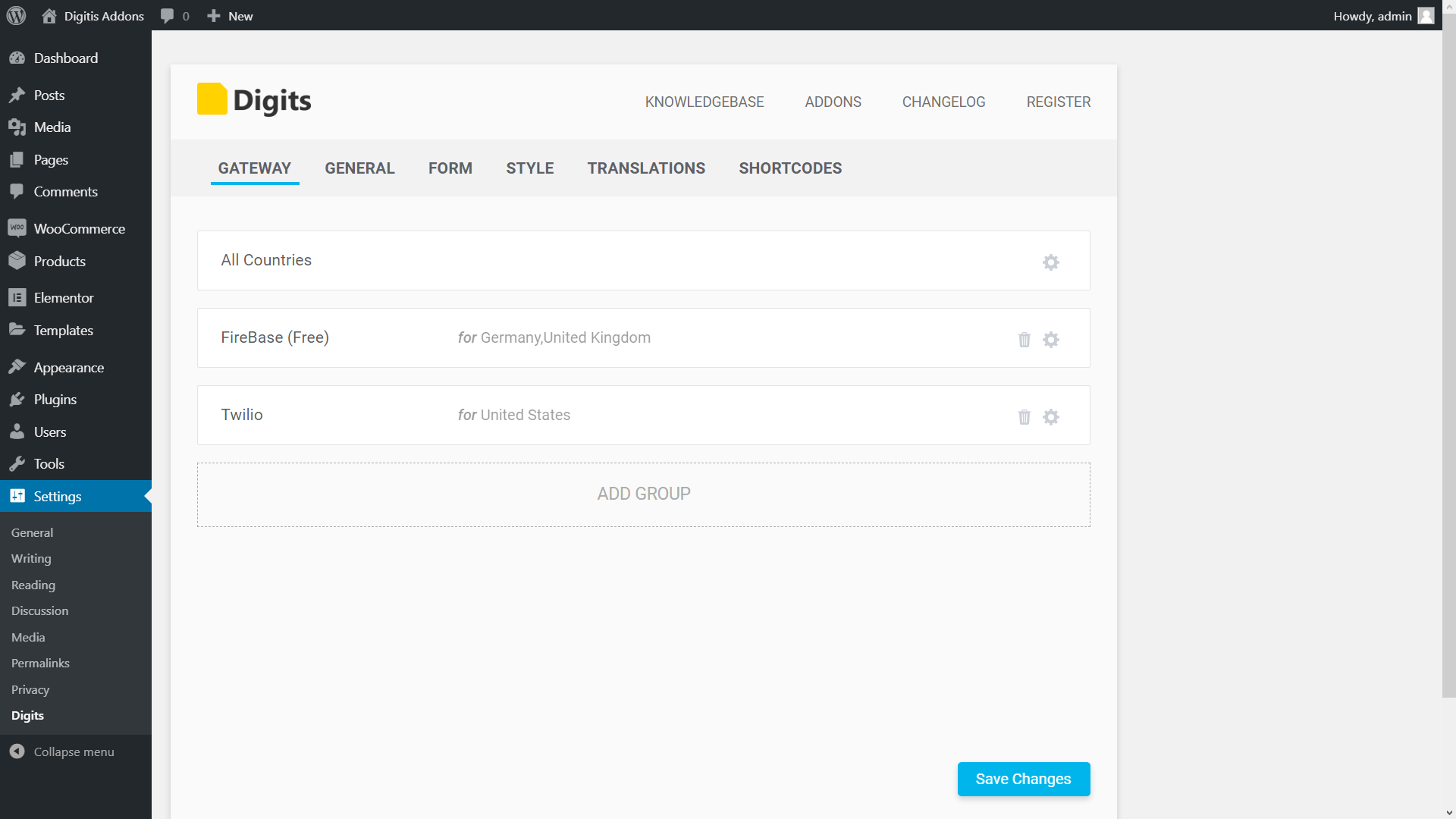Viewport: 1456px width, 819px height.
Task: Switch to the GENERAL tab
Action: point(359,168)
